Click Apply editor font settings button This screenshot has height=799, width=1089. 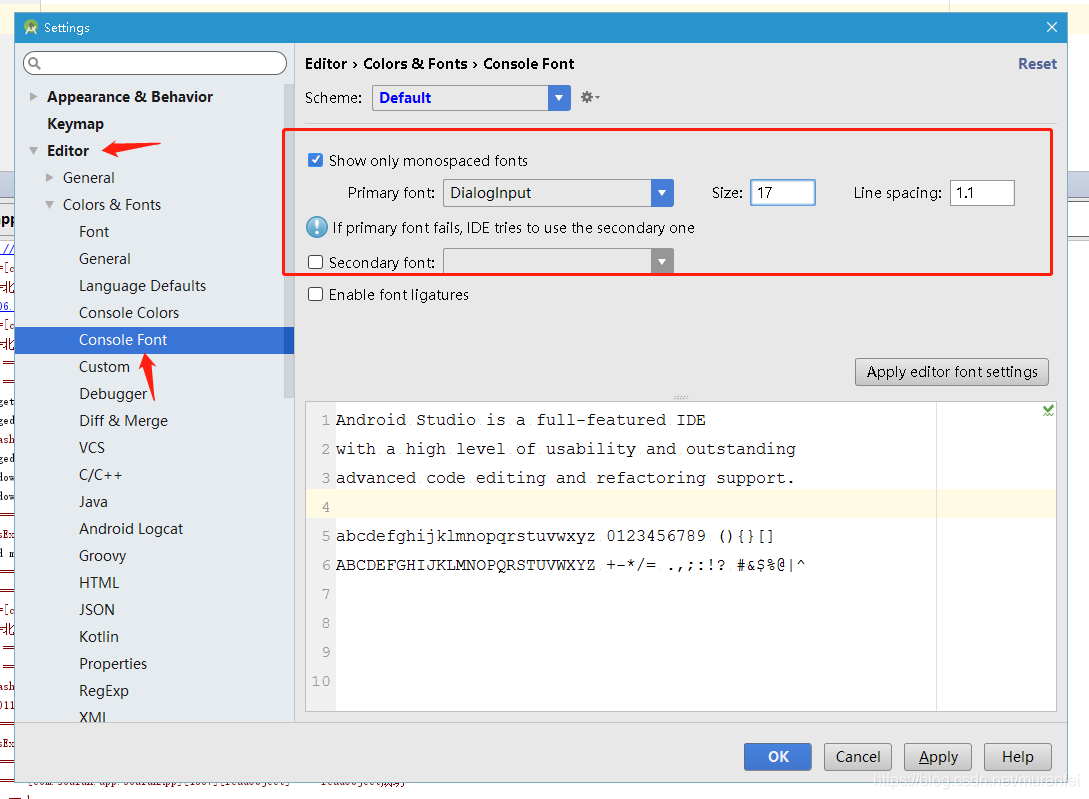click(x=951, y=372)
